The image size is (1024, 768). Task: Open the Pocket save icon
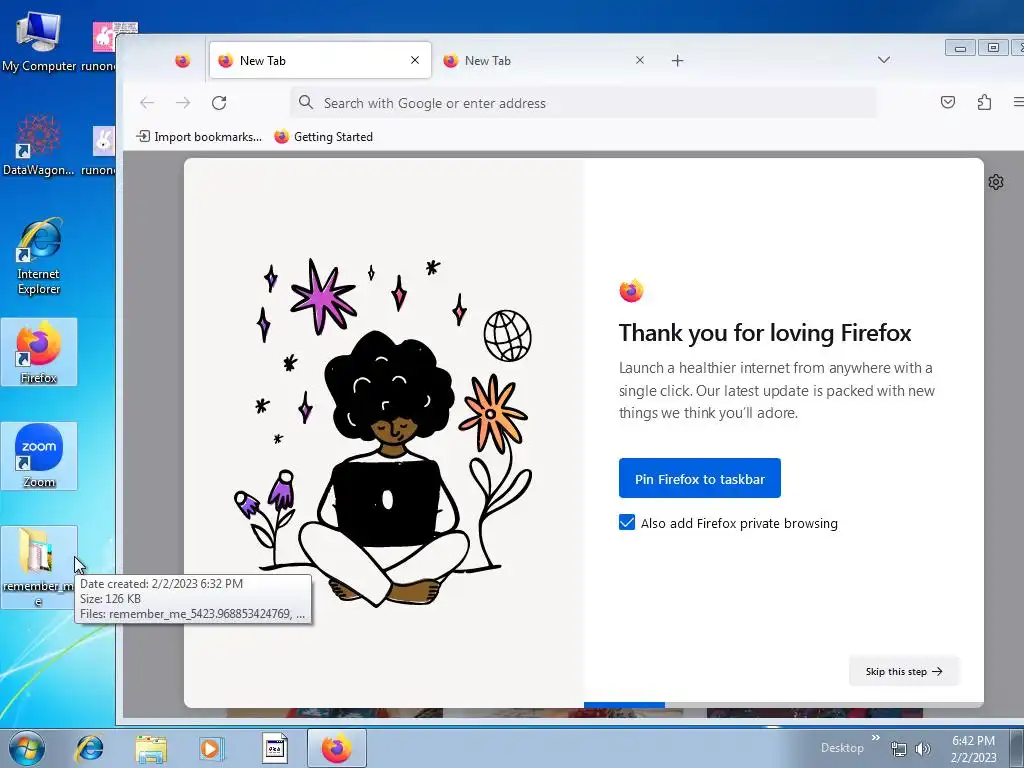[948, 102]
